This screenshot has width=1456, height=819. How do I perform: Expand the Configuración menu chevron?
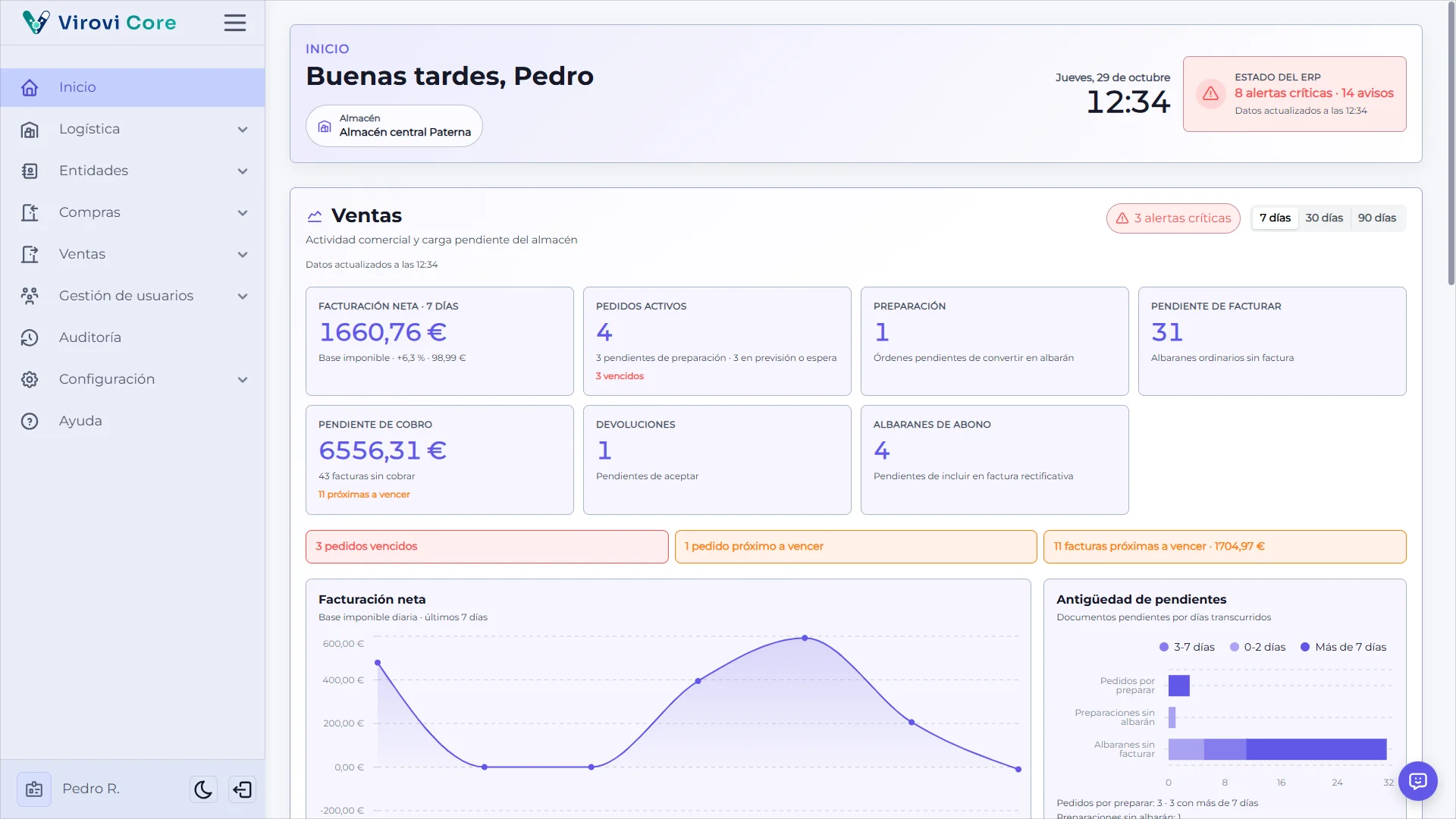point(243,380)
